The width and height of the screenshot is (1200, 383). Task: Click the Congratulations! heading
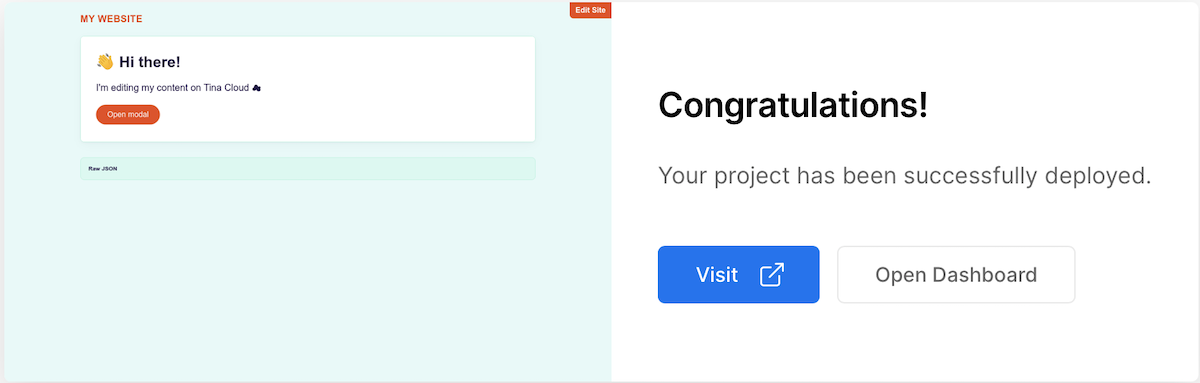794,105
